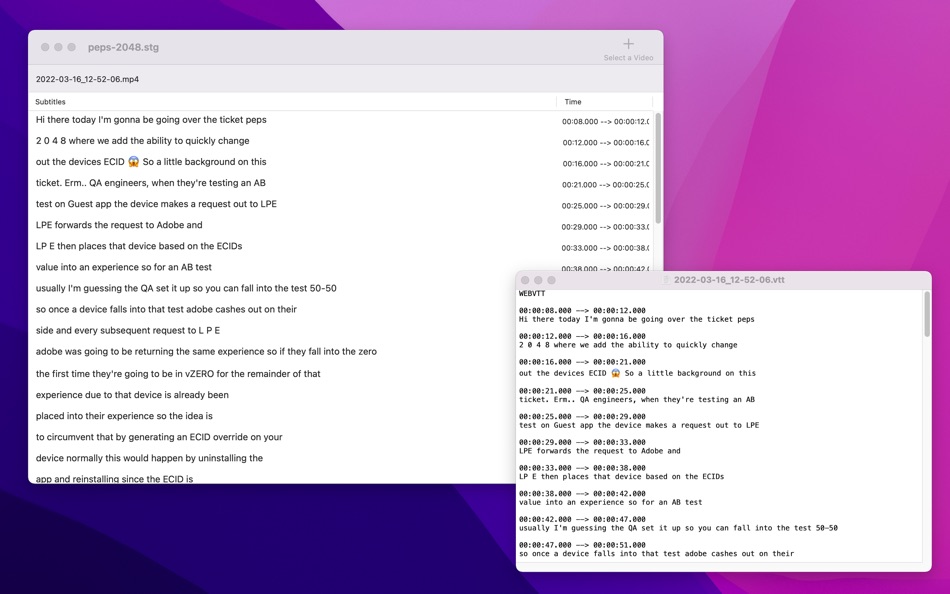Select subtitle 'value into an experience so for an AB test' in list
This screenshot has height=594, width=950.
point(124,267)
